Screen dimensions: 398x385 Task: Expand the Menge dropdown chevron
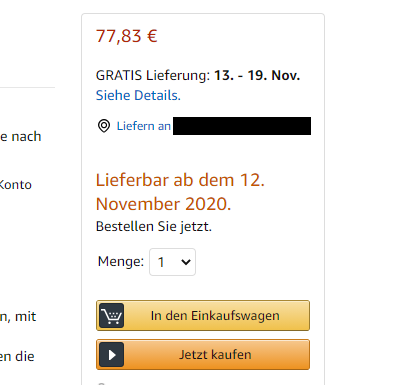tap(186, 262)
